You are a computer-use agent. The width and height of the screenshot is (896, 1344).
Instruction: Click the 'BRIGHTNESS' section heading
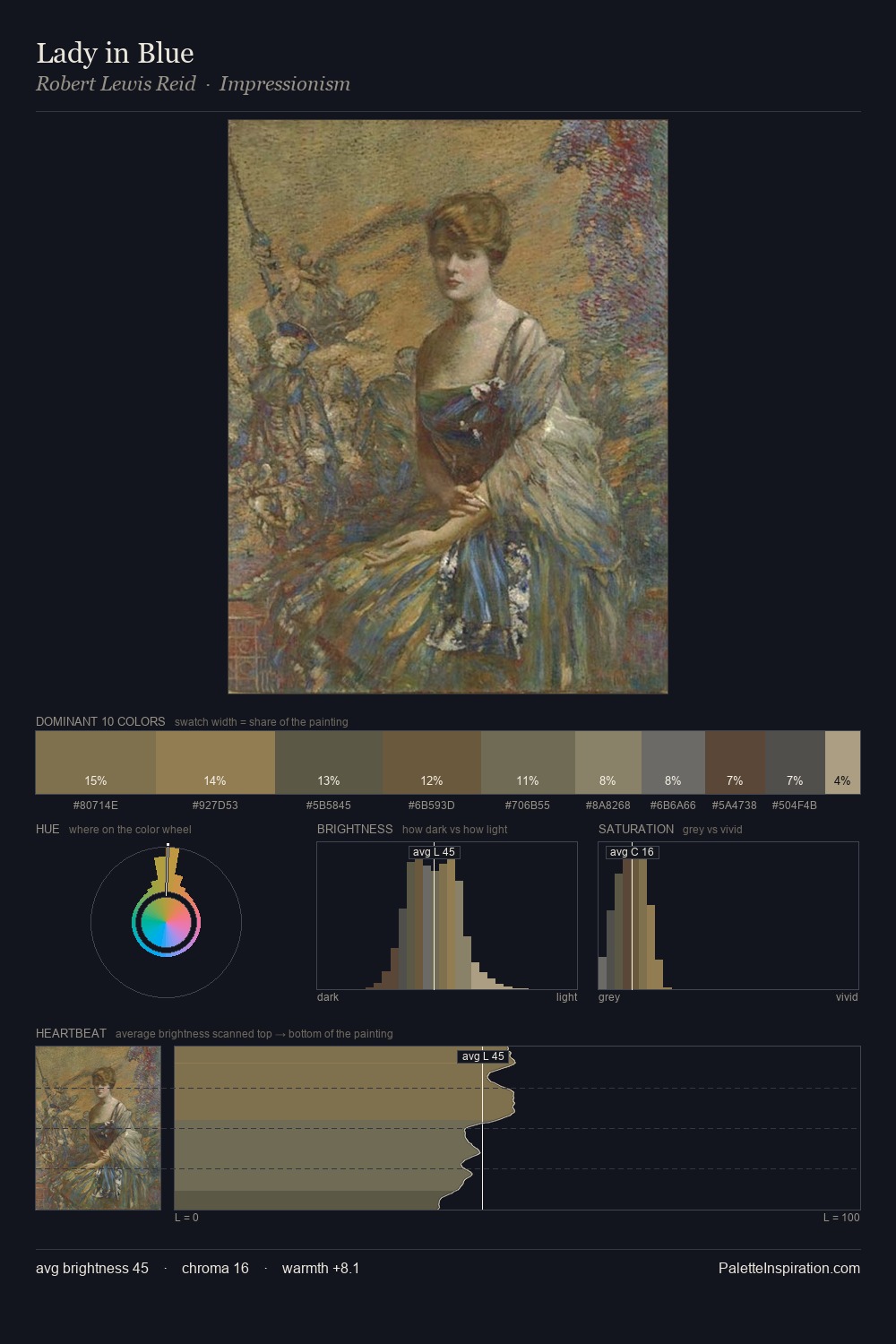click(355, 829)
